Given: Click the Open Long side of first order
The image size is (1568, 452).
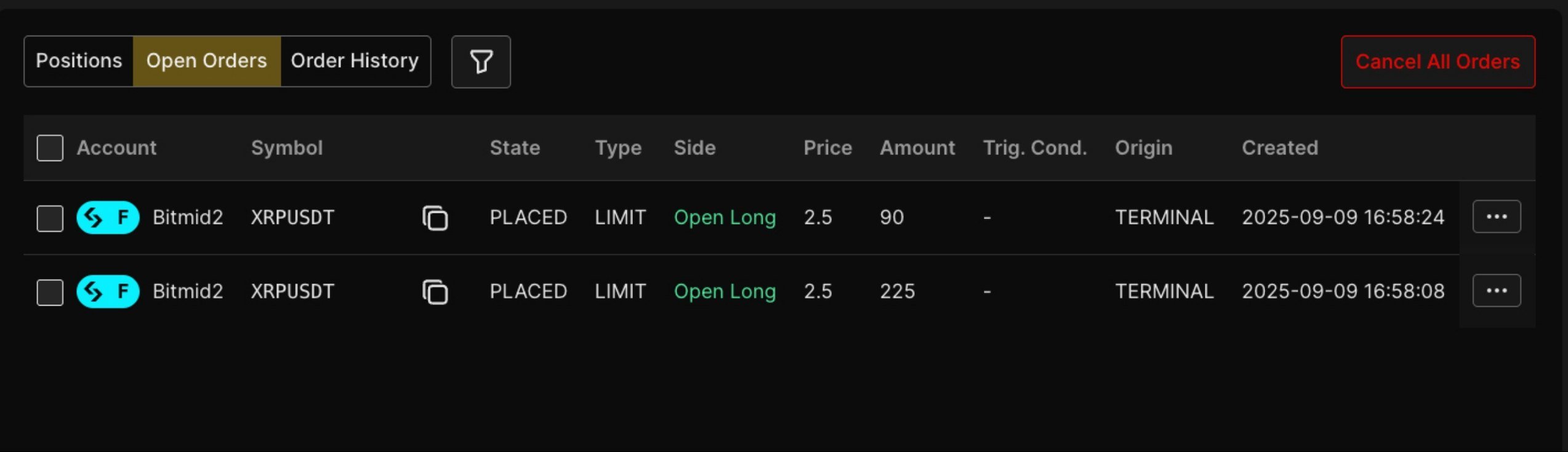Looking at the screenshot, I should [x=725, y=218].
